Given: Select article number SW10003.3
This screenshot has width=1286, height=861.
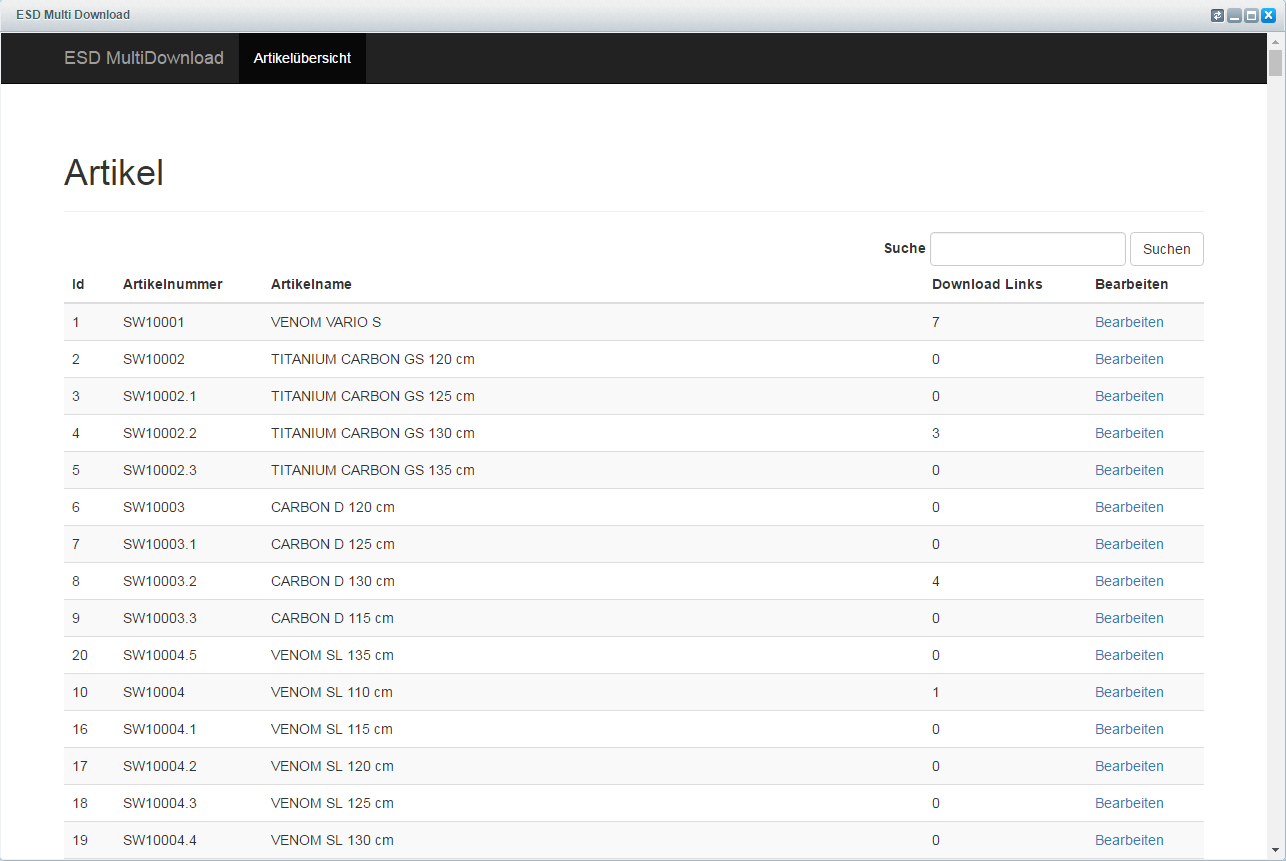Looking at the screenshot, I should click(160, 618).
